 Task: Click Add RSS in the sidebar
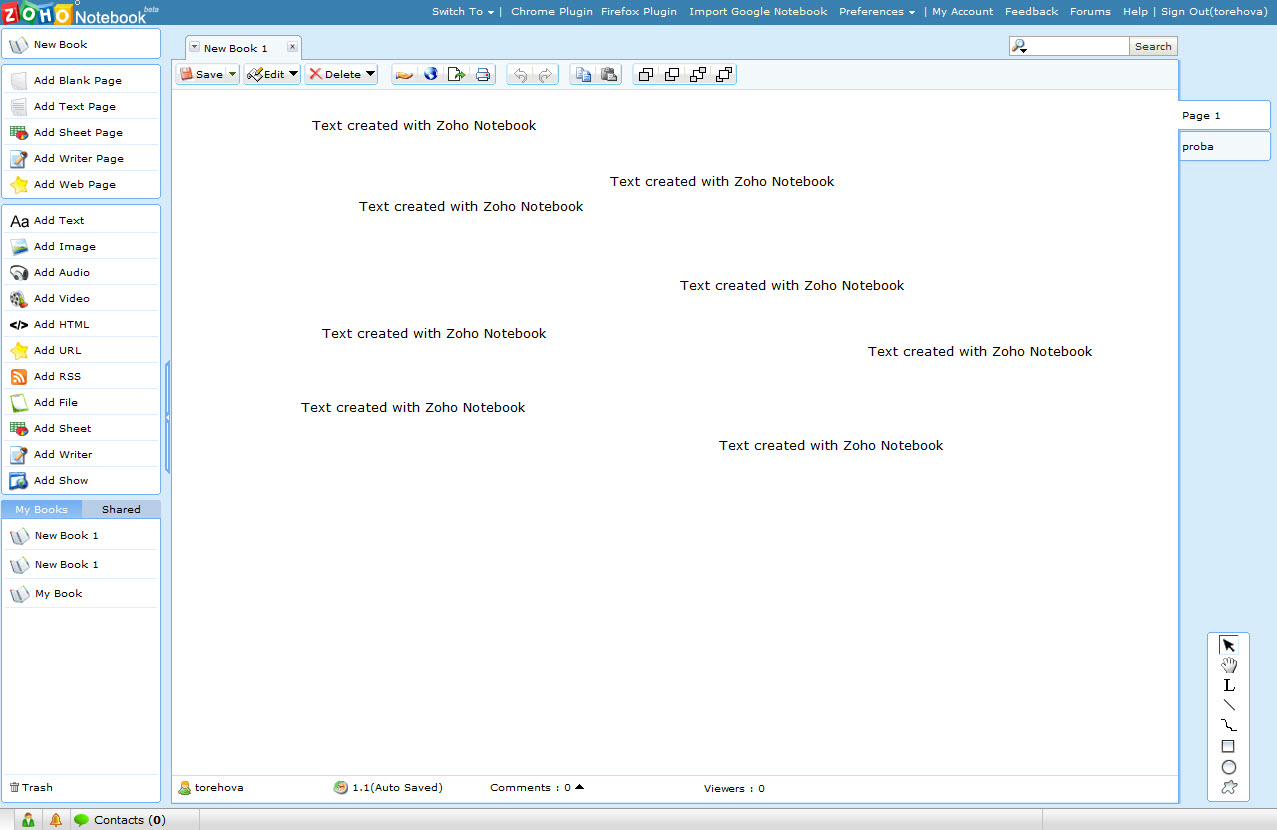81,376
